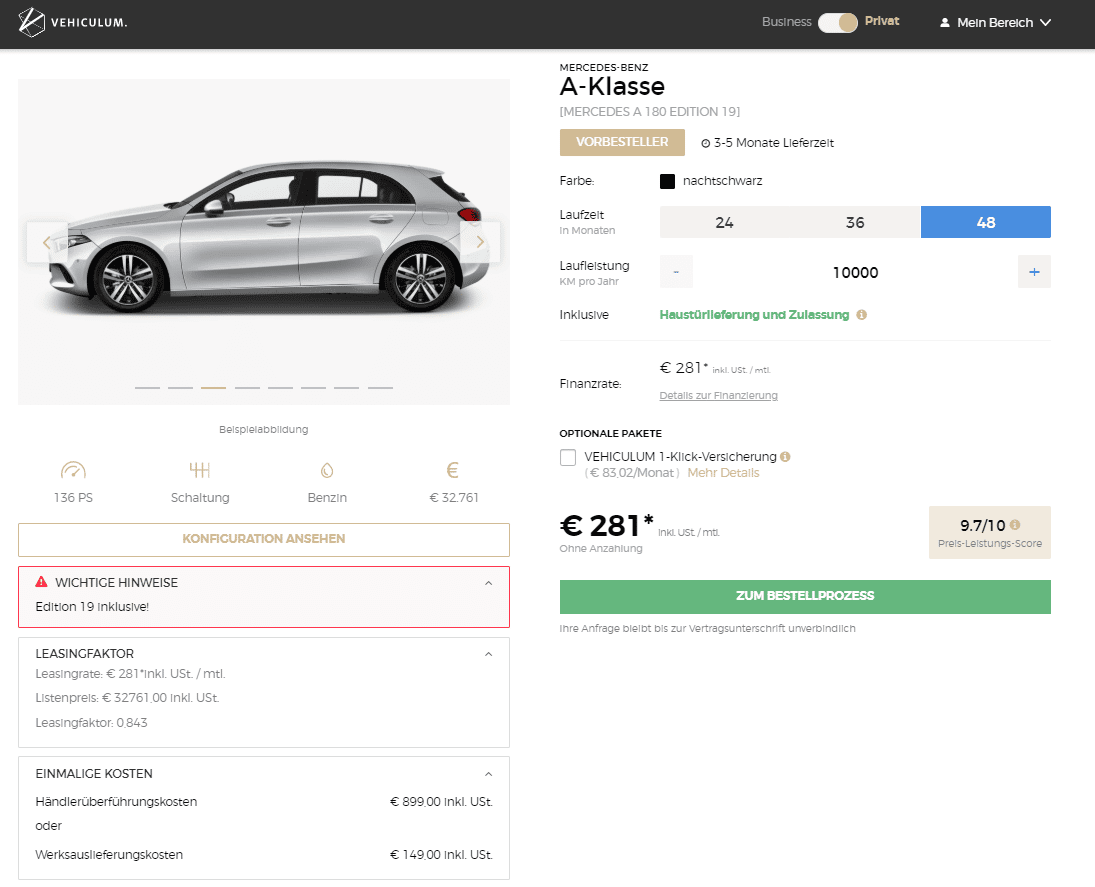1095x887 pixels.
Task: Click the Leasingfaktor heading
Action: pos(84,654)
